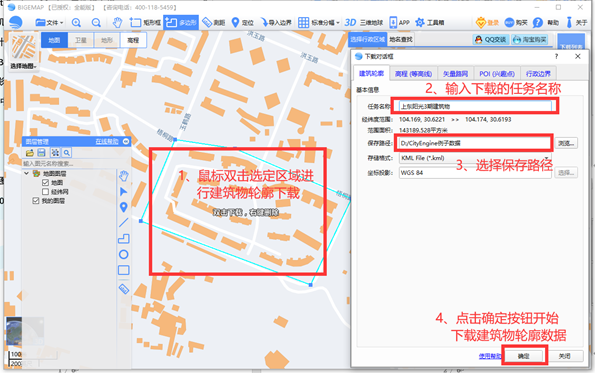Click the 确定 confirm button
Image resolution: width=595 pixels, height=373 pixels.
pos(524,356)
